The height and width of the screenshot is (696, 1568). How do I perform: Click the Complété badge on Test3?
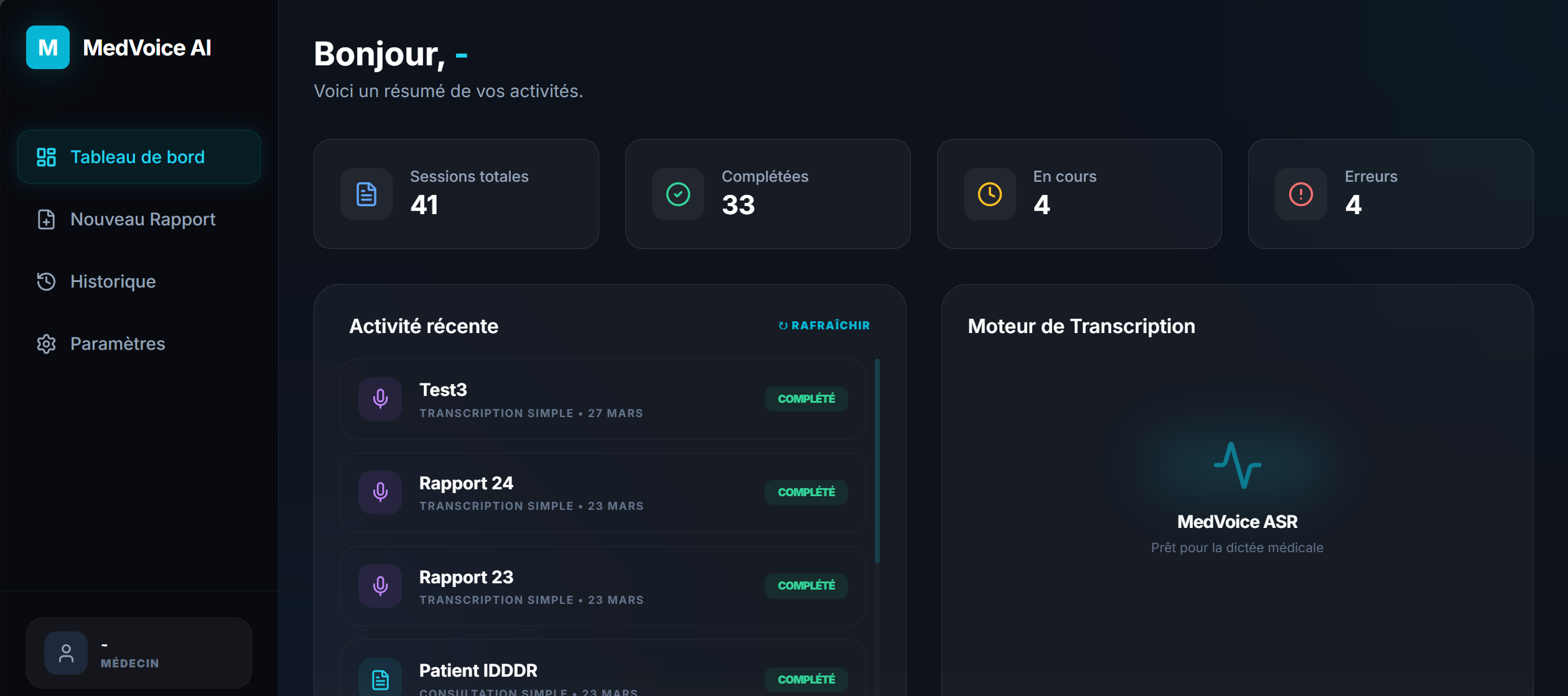pos(806,399)
